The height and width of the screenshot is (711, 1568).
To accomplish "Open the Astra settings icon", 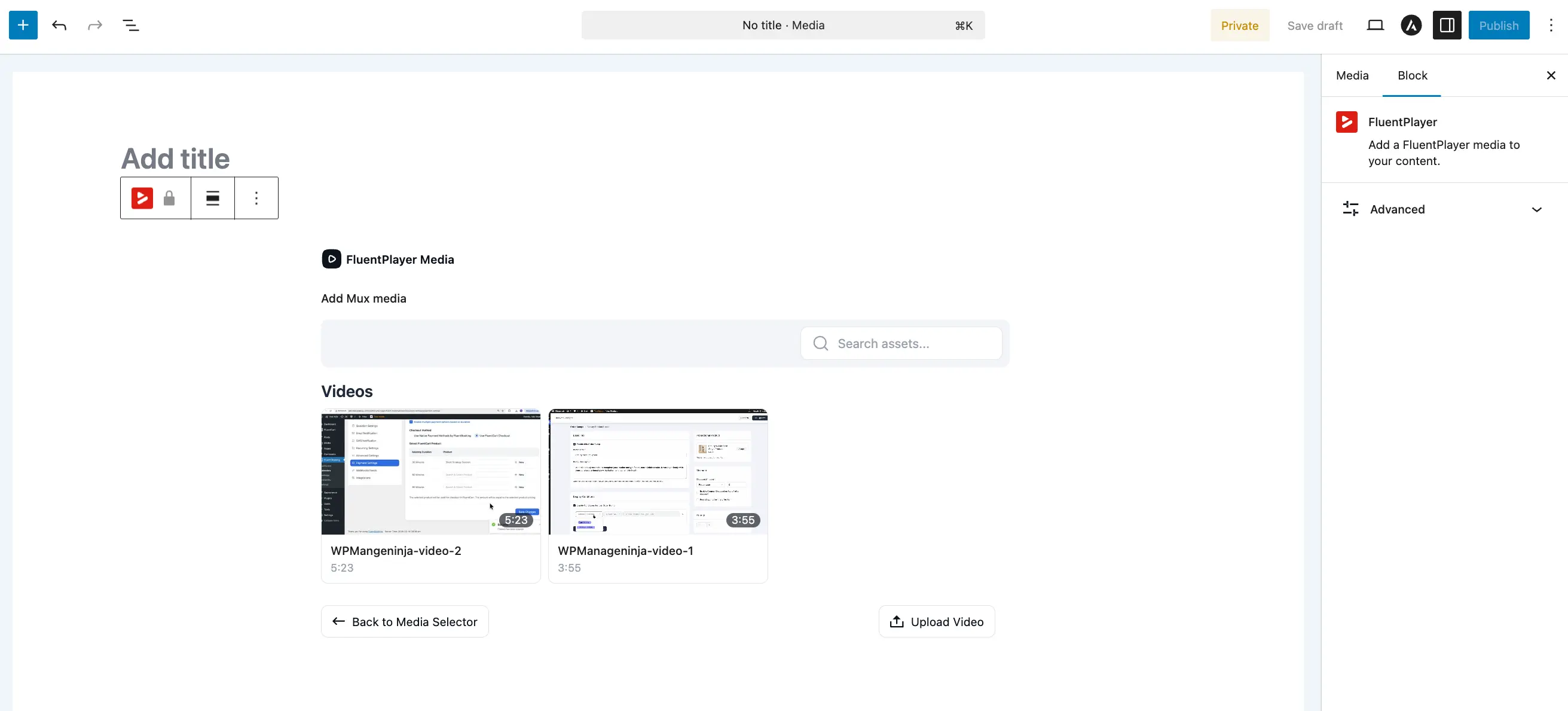I will point(1411,25).
